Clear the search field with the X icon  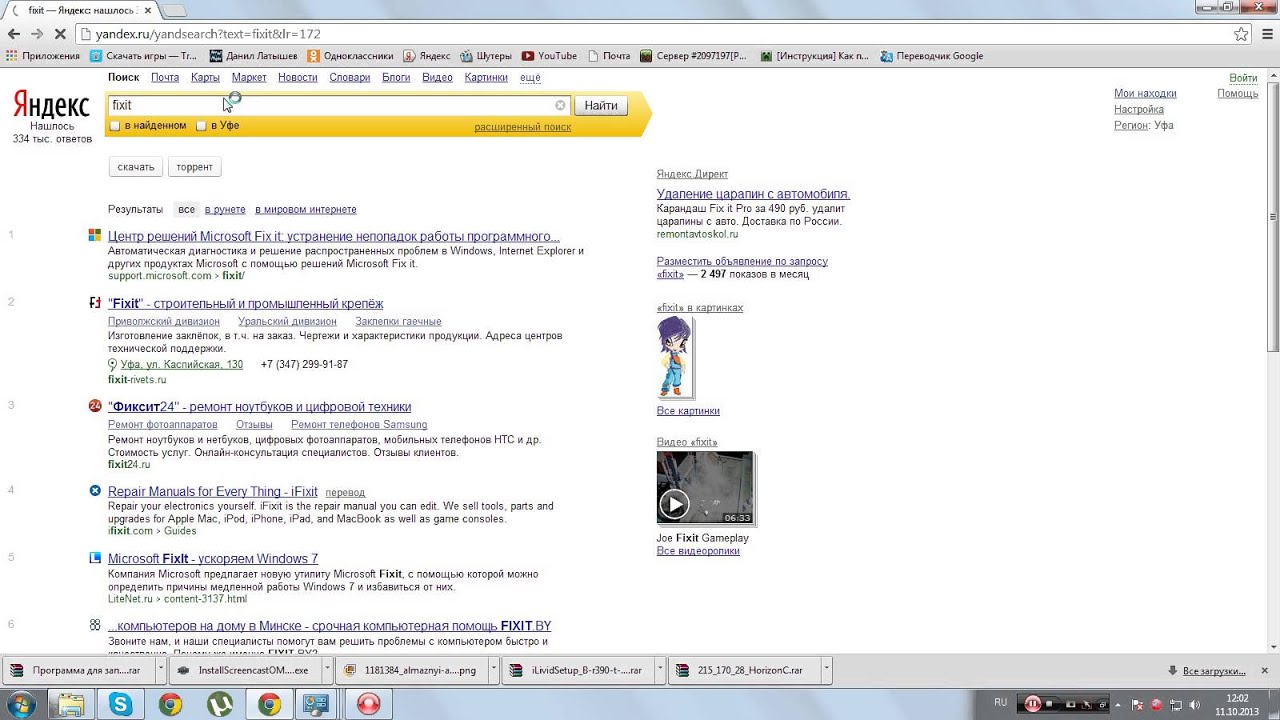pos(560,105)
